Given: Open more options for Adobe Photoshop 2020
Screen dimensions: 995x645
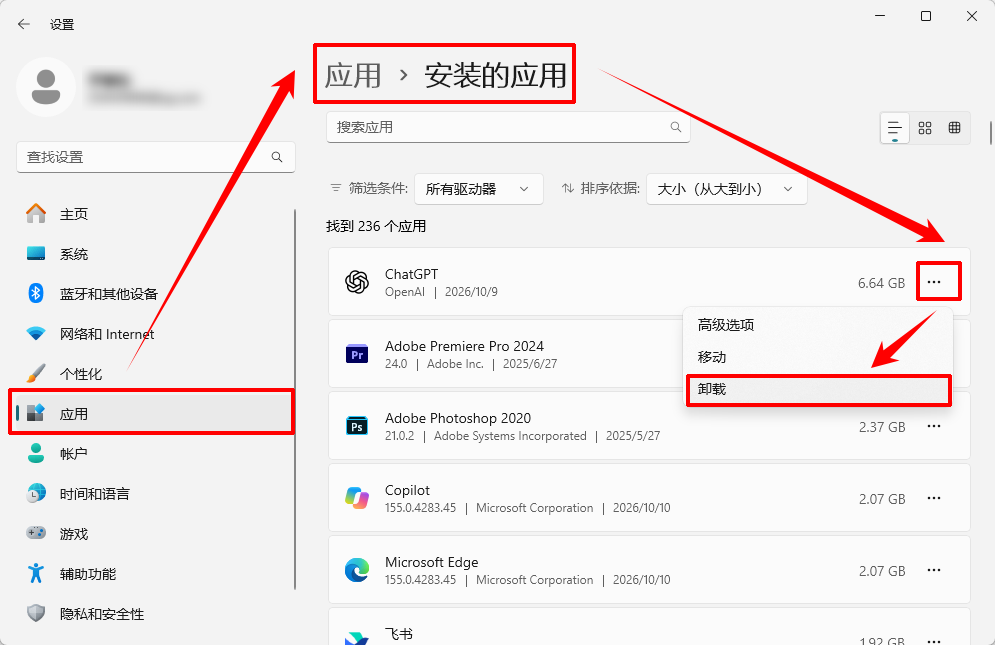Looking at the screenshot, I should tap(934, 426).
